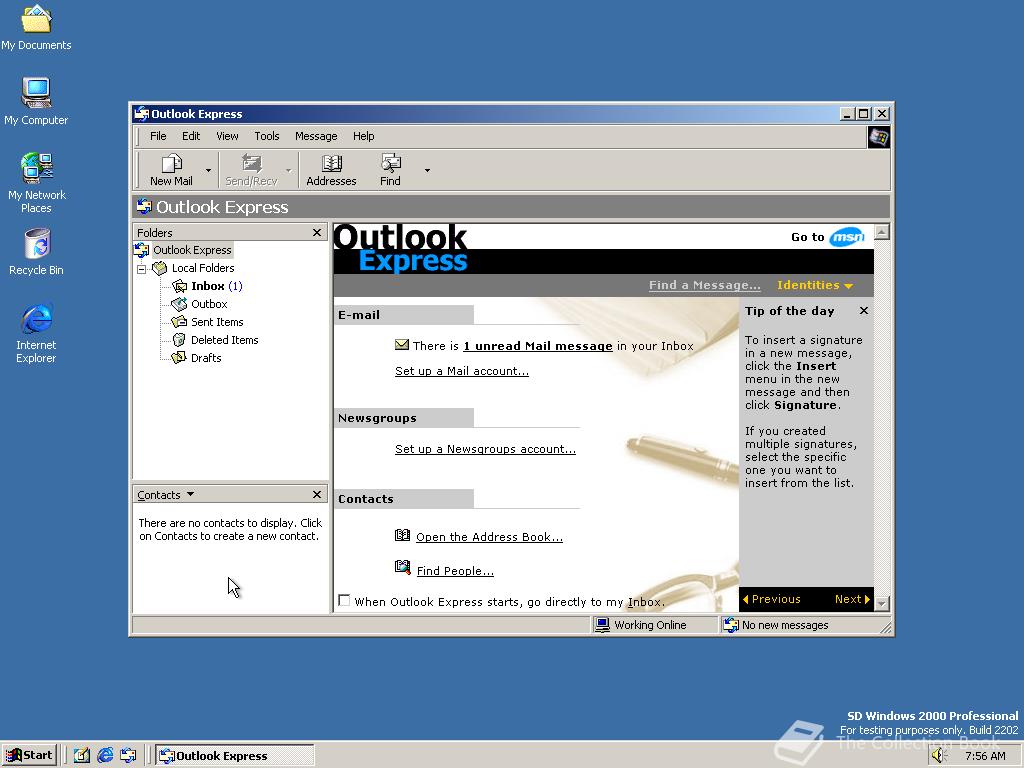Click the Send/Recv toolbar icon
Image resolution: width=1024 pixels, height=768 pixels.
click(251, 163)
